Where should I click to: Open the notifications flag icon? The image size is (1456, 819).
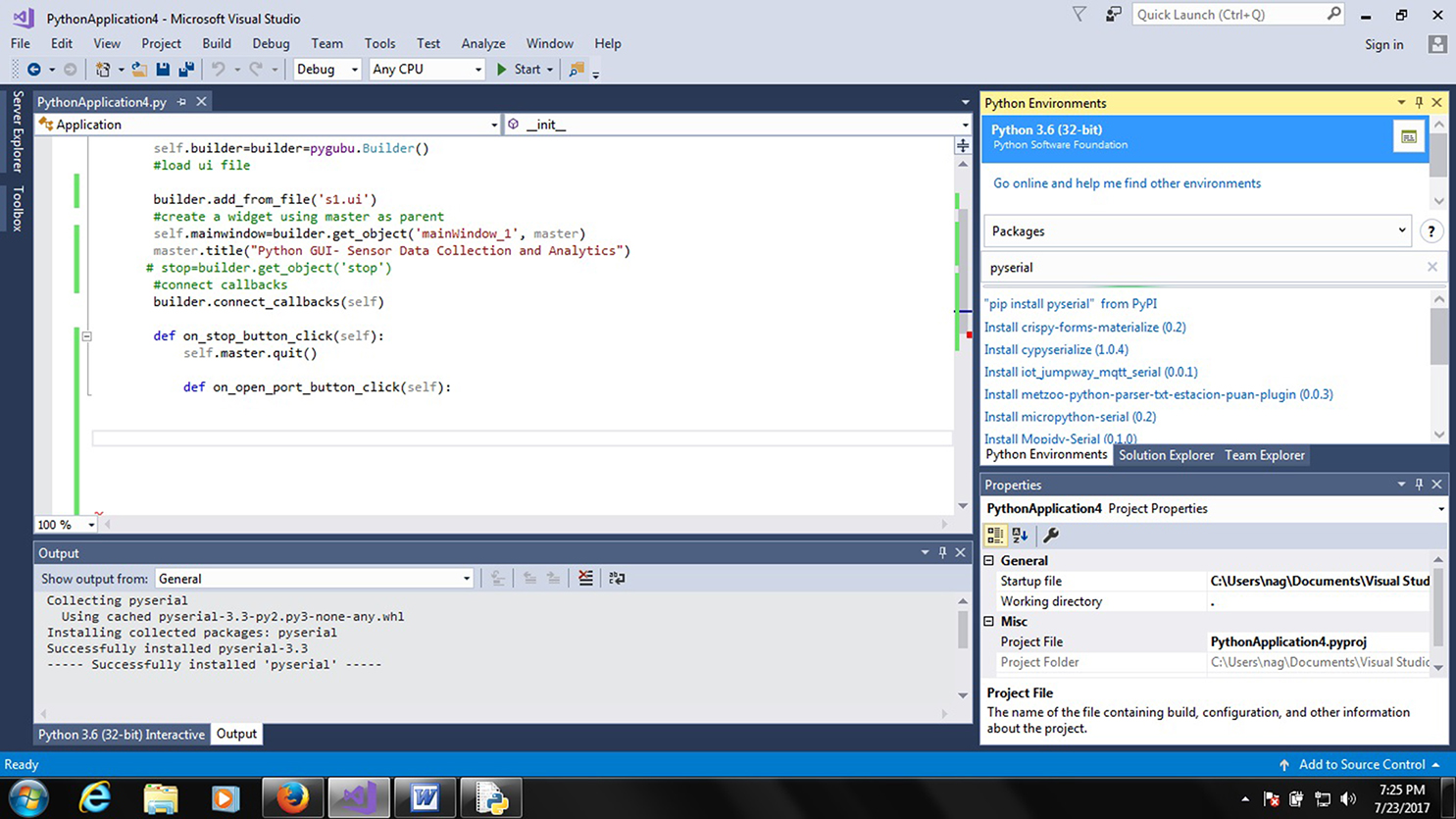[x=1079, y=15]
